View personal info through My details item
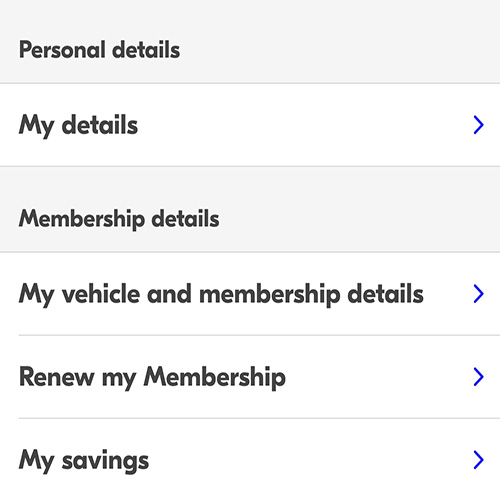Image resolution: width=500 pixels, height=500 pixels. click(x=250, y=125)
